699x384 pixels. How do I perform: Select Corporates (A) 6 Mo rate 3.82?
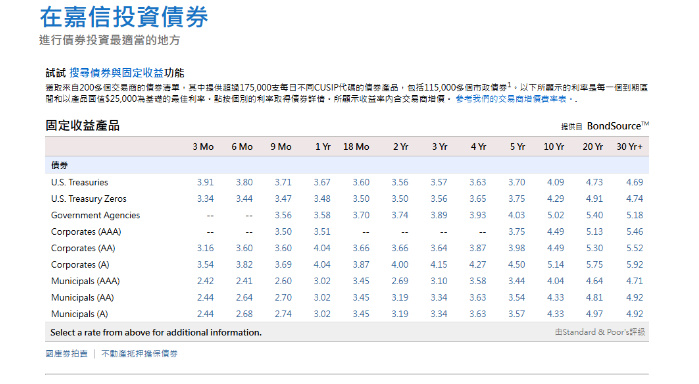(x=244, y=264)
